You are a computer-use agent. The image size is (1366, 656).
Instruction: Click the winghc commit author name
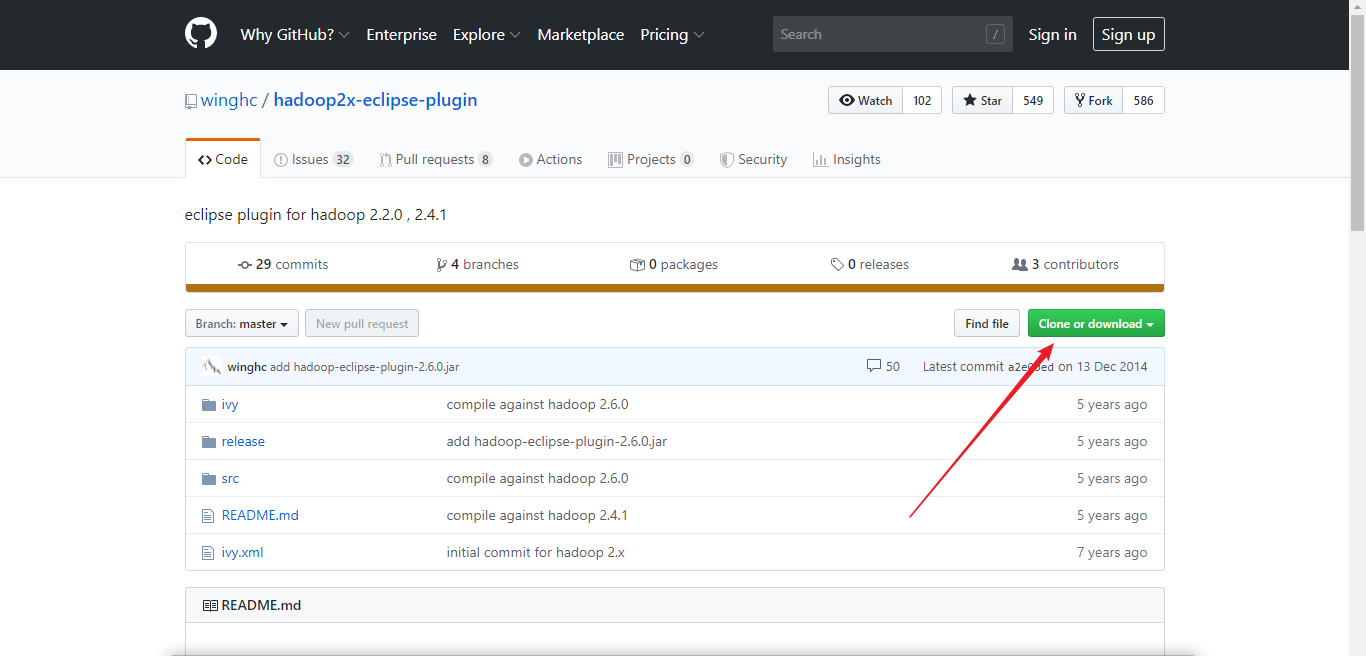(247, 367)
